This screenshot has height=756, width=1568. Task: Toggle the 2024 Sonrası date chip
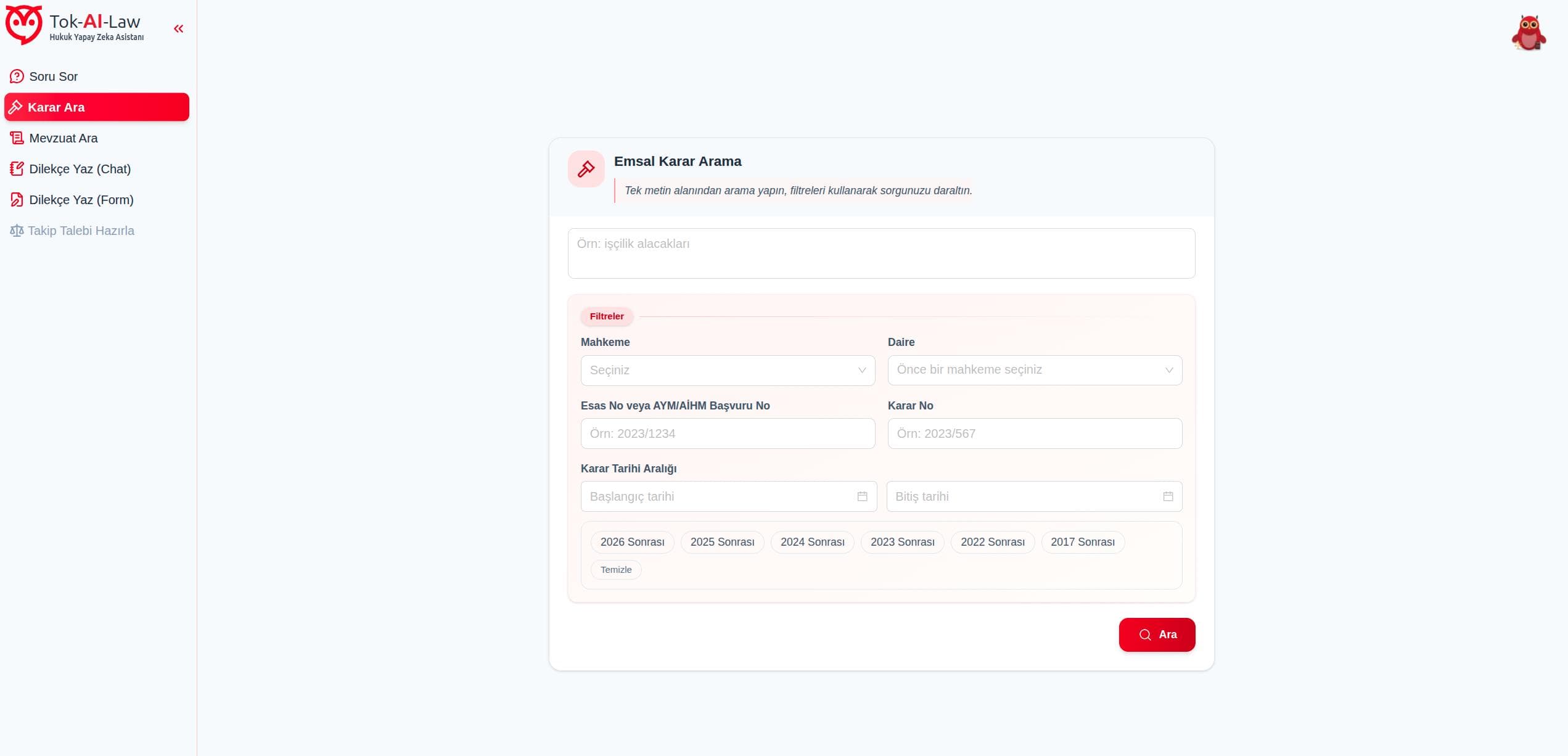812,542
